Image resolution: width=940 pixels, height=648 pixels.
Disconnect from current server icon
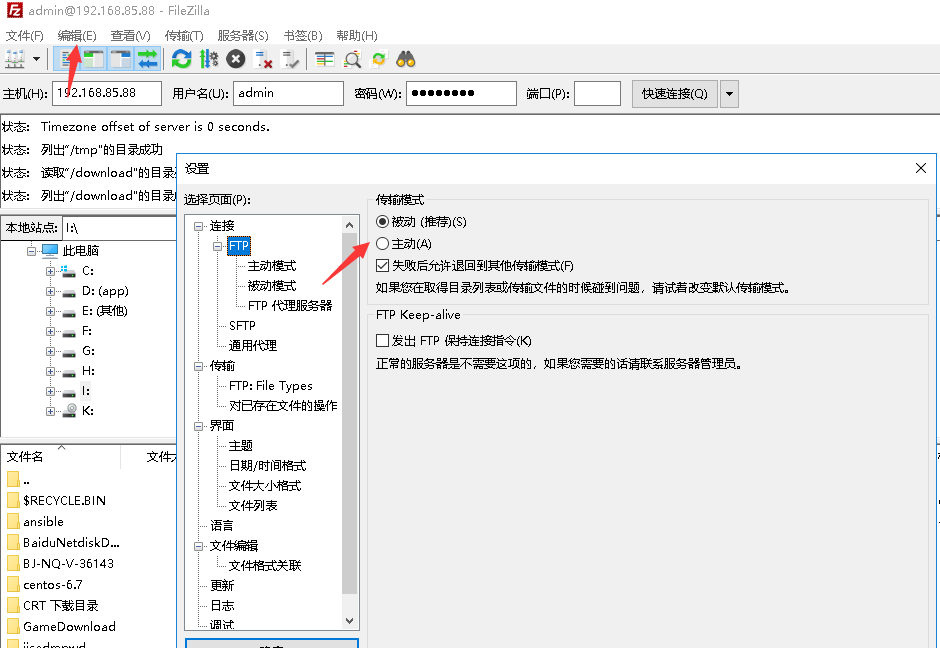tap(263, 59)
